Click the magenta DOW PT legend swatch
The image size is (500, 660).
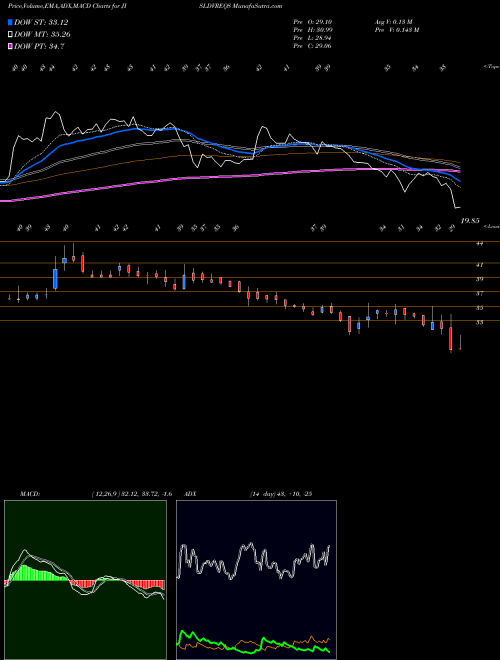coord(10,46)
